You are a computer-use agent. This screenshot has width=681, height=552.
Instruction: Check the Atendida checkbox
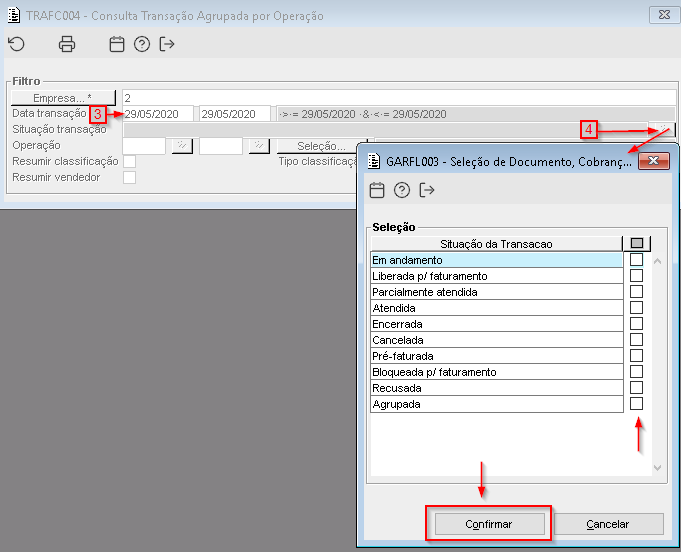636,307
